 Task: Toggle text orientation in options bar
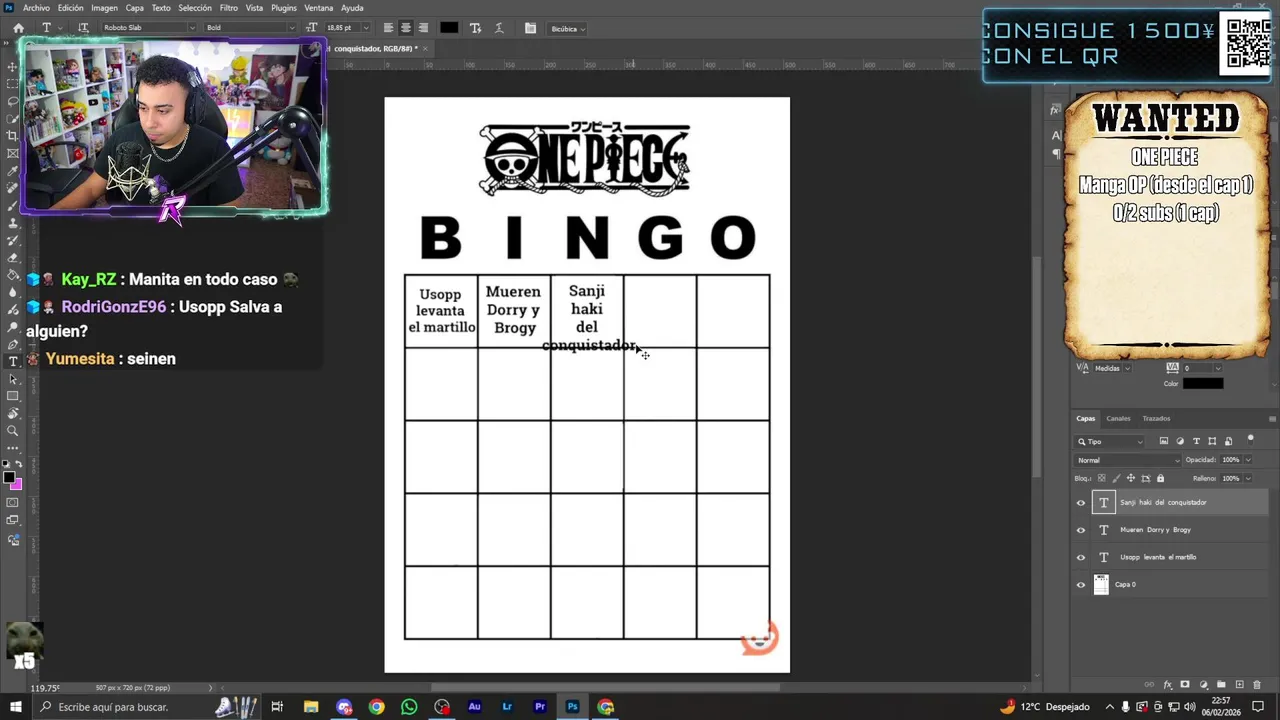[x=83, y=28]
